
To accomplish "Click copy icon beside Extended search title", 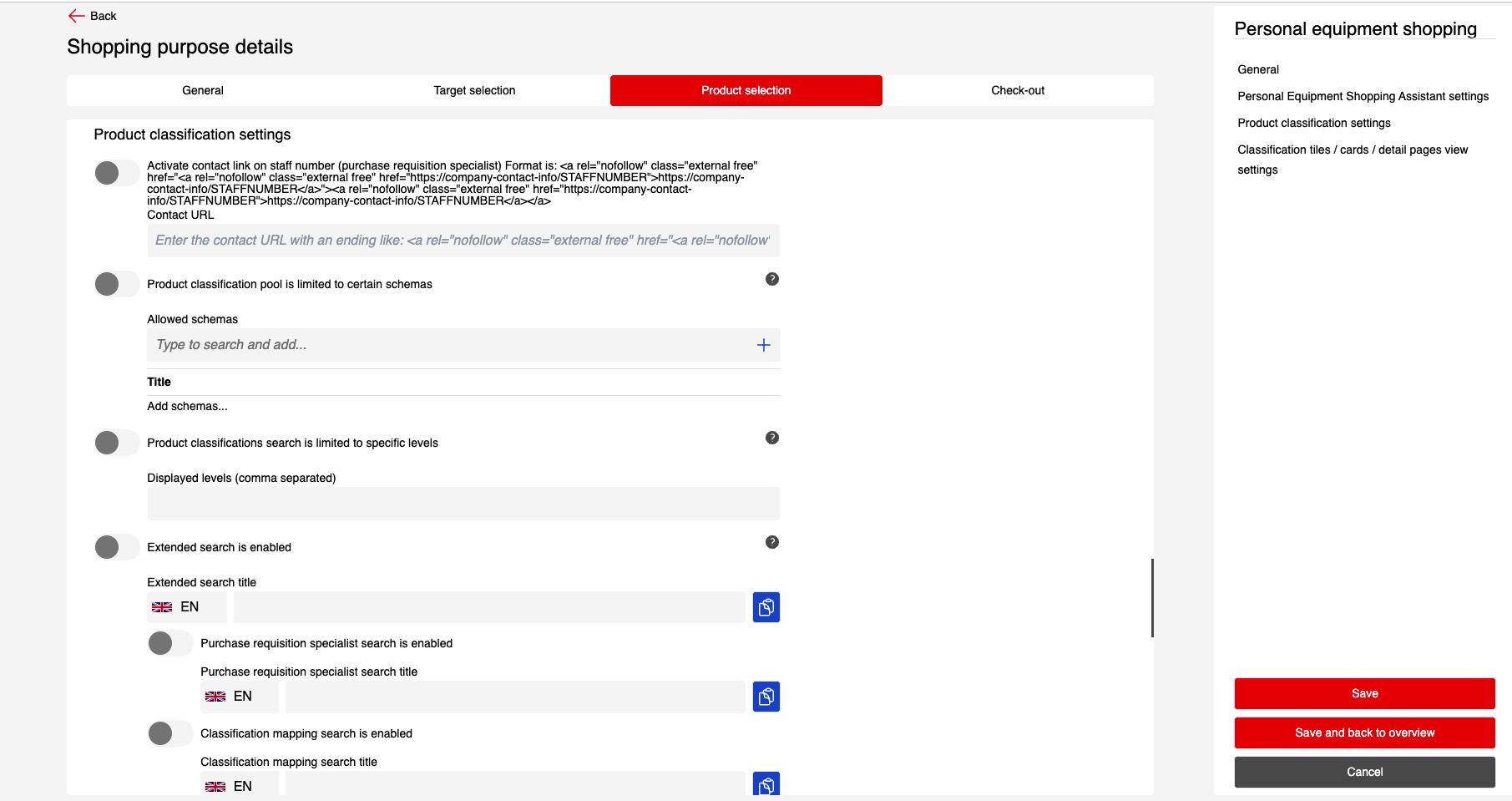I will pos(766,607).
